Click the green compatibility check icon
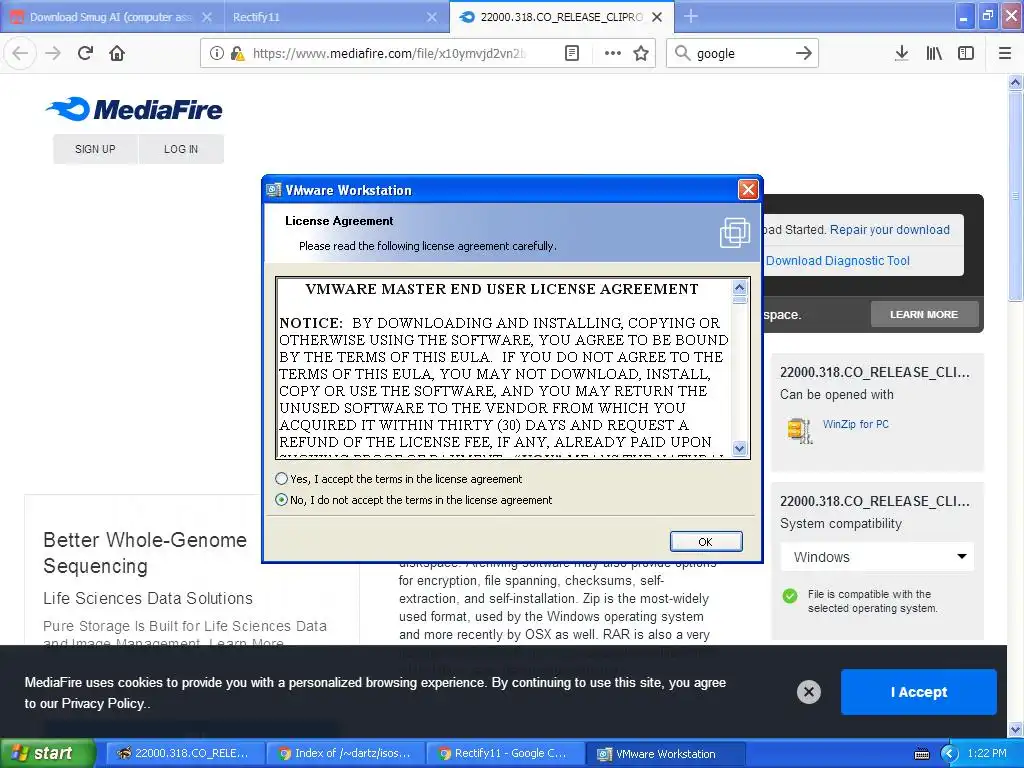 (x=790, y=596)
